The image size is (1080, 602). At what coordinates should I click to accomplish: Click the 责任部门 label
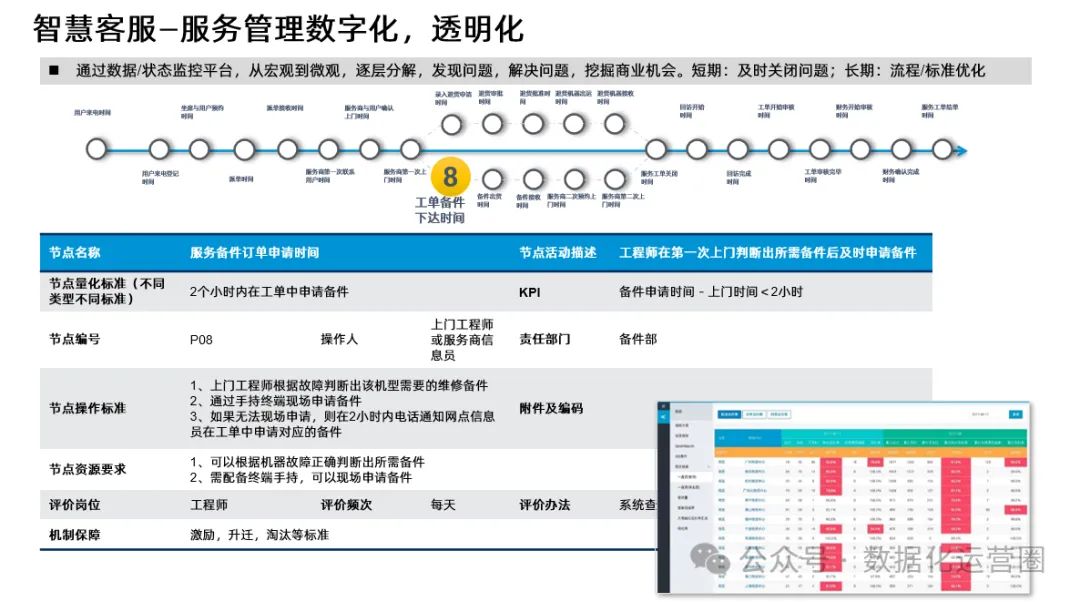(x=545, y=339)
